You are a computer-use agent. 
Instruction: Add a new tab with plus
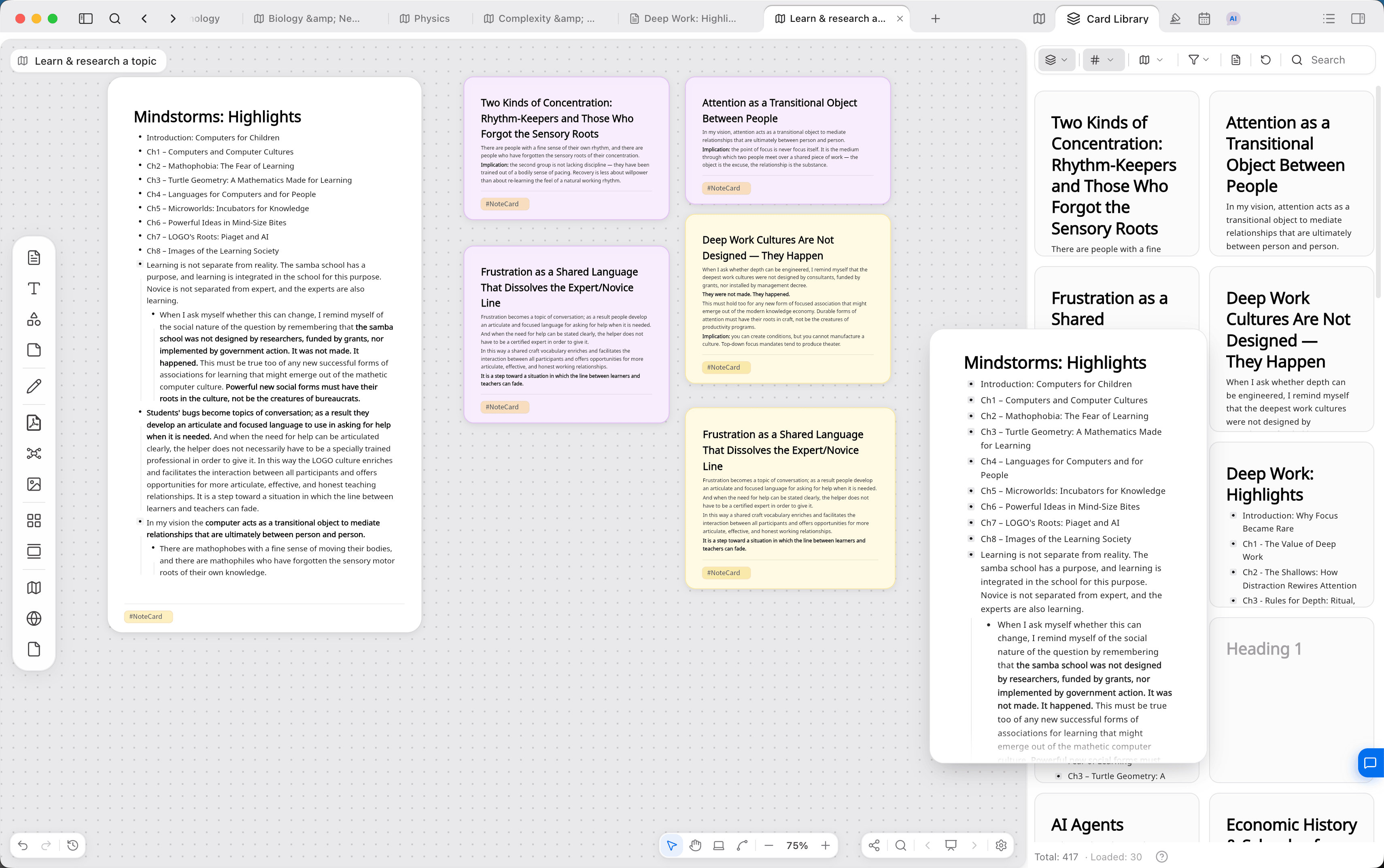point(936,18)
